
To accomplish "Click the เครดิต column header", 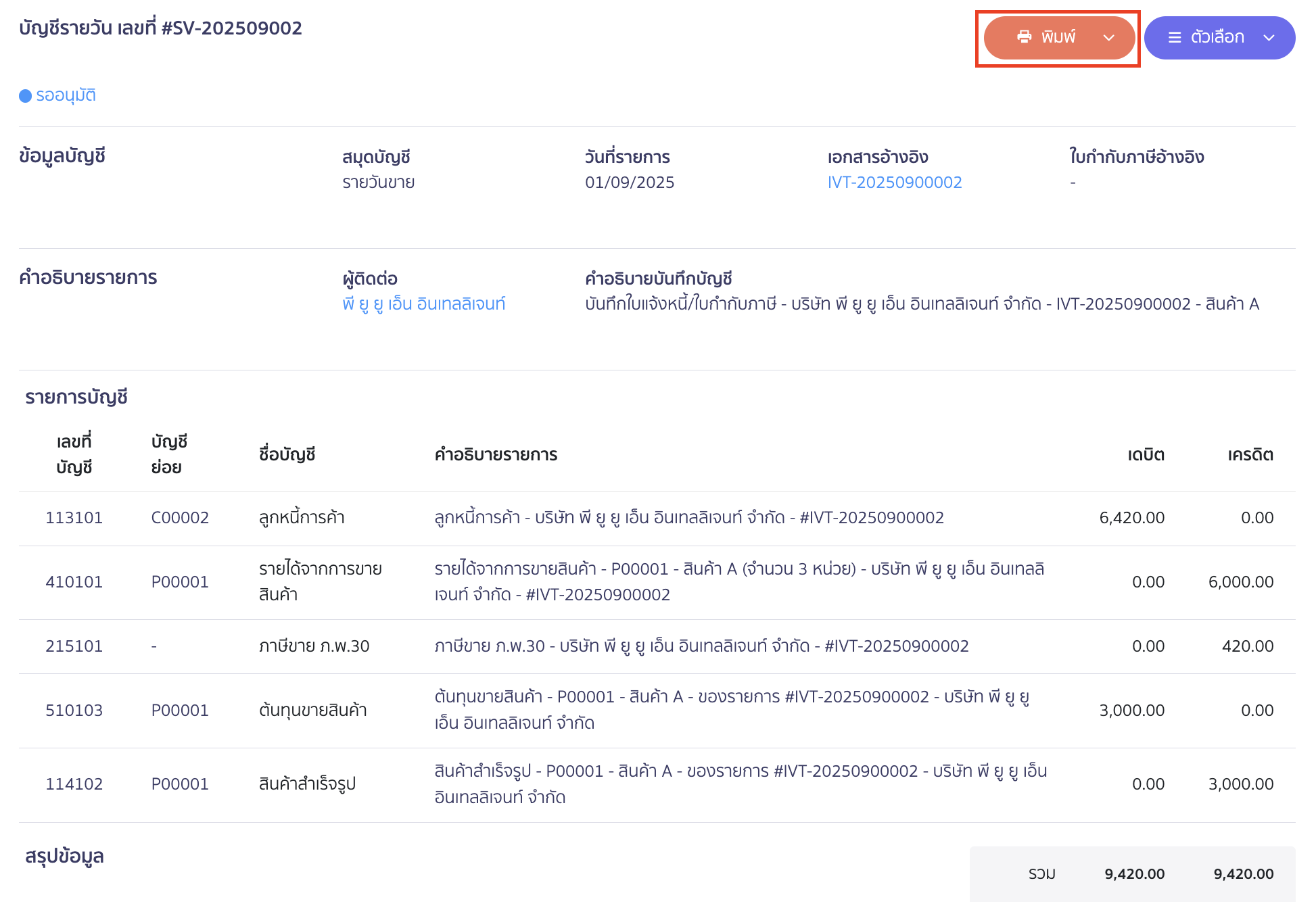I will [1251, 455].
